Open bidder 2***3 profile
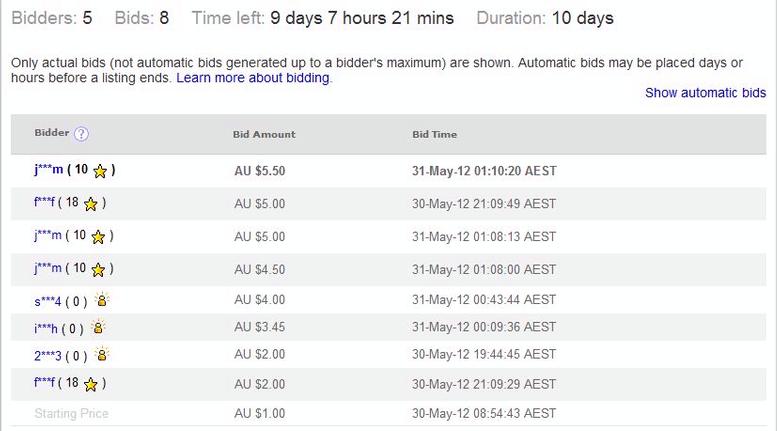This screenshot has width=779, height=431. (48, 355)
